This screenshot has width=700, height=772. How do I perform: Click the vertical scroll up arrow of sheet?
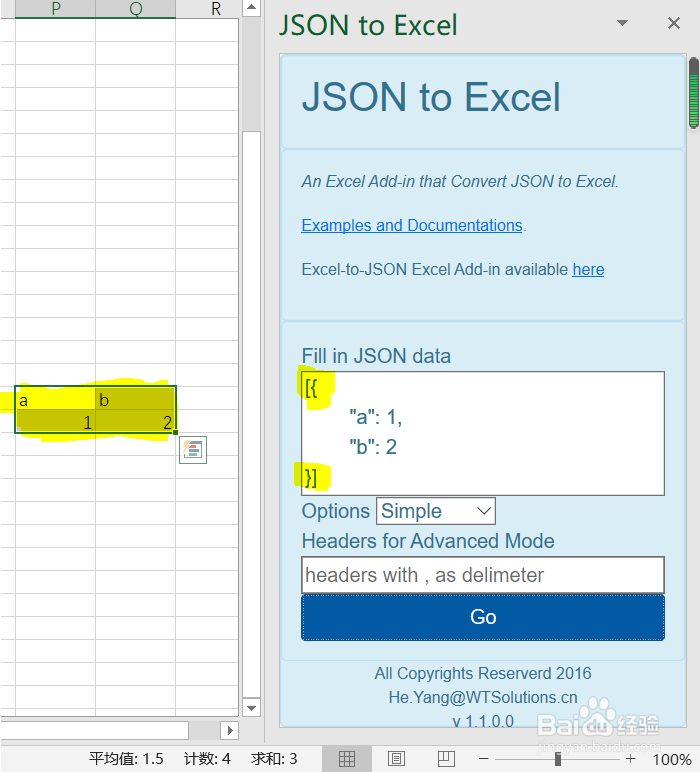tap(251, 7)
